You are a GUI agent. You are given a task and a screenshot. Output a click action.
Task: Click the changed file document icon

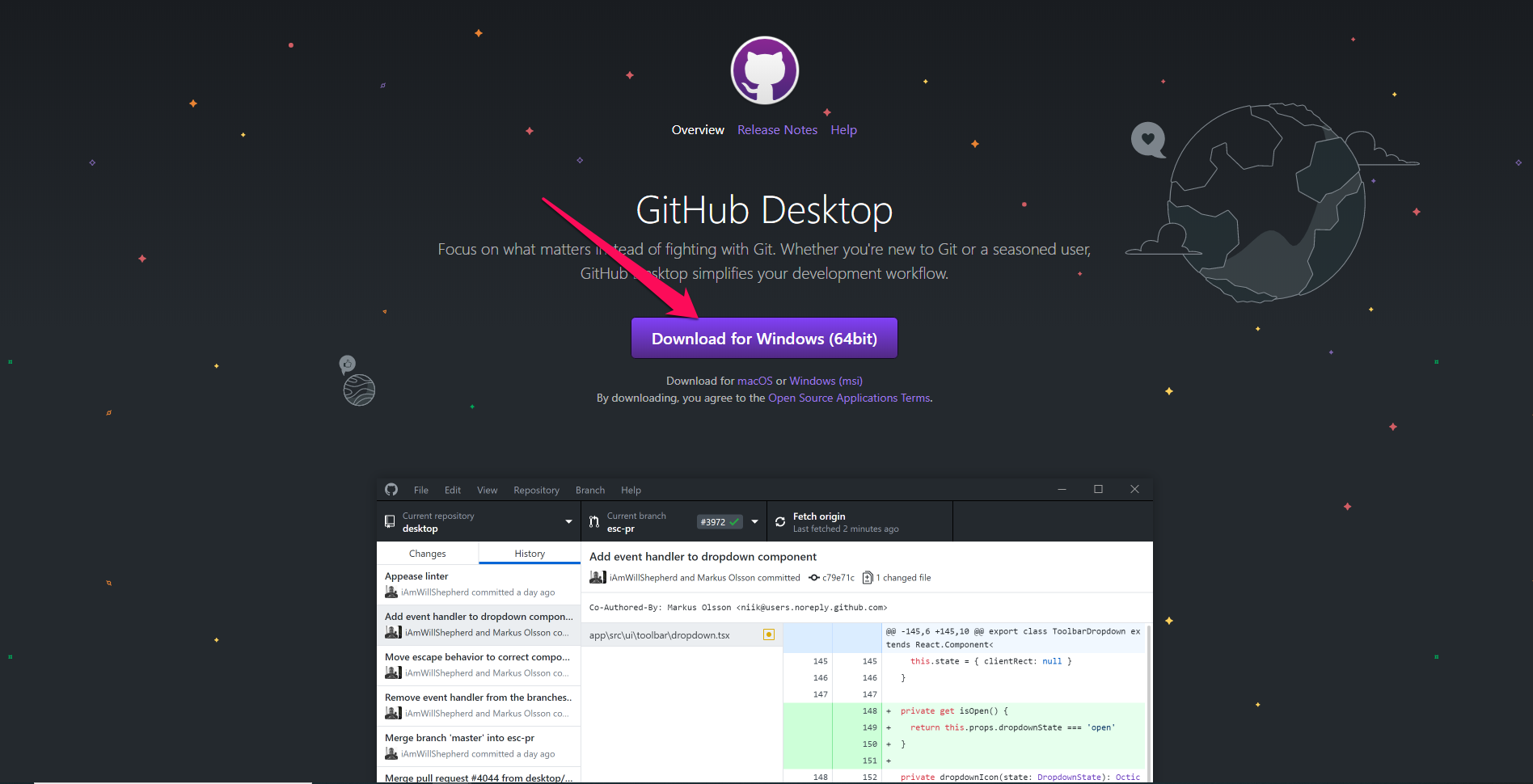(868, 577)
